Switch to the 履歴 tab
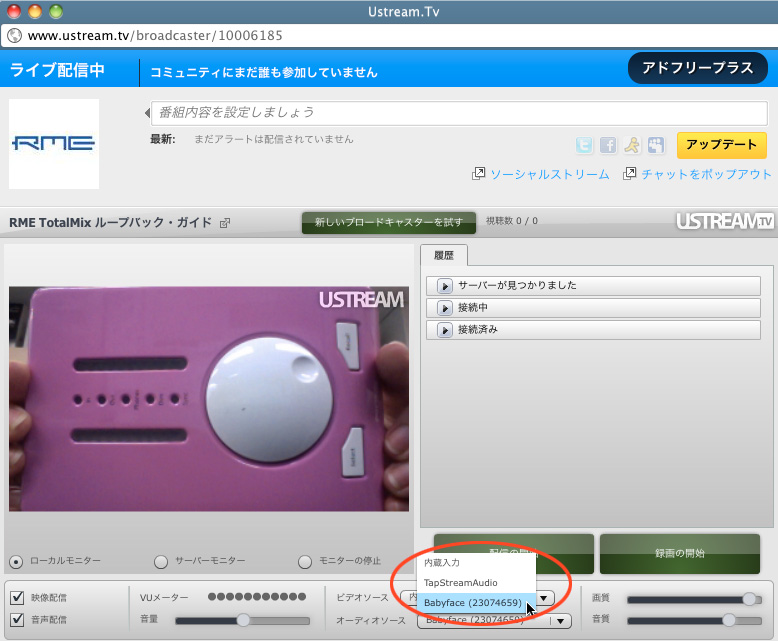Screen dimensions: 778x641 click(x=442, y=256)
